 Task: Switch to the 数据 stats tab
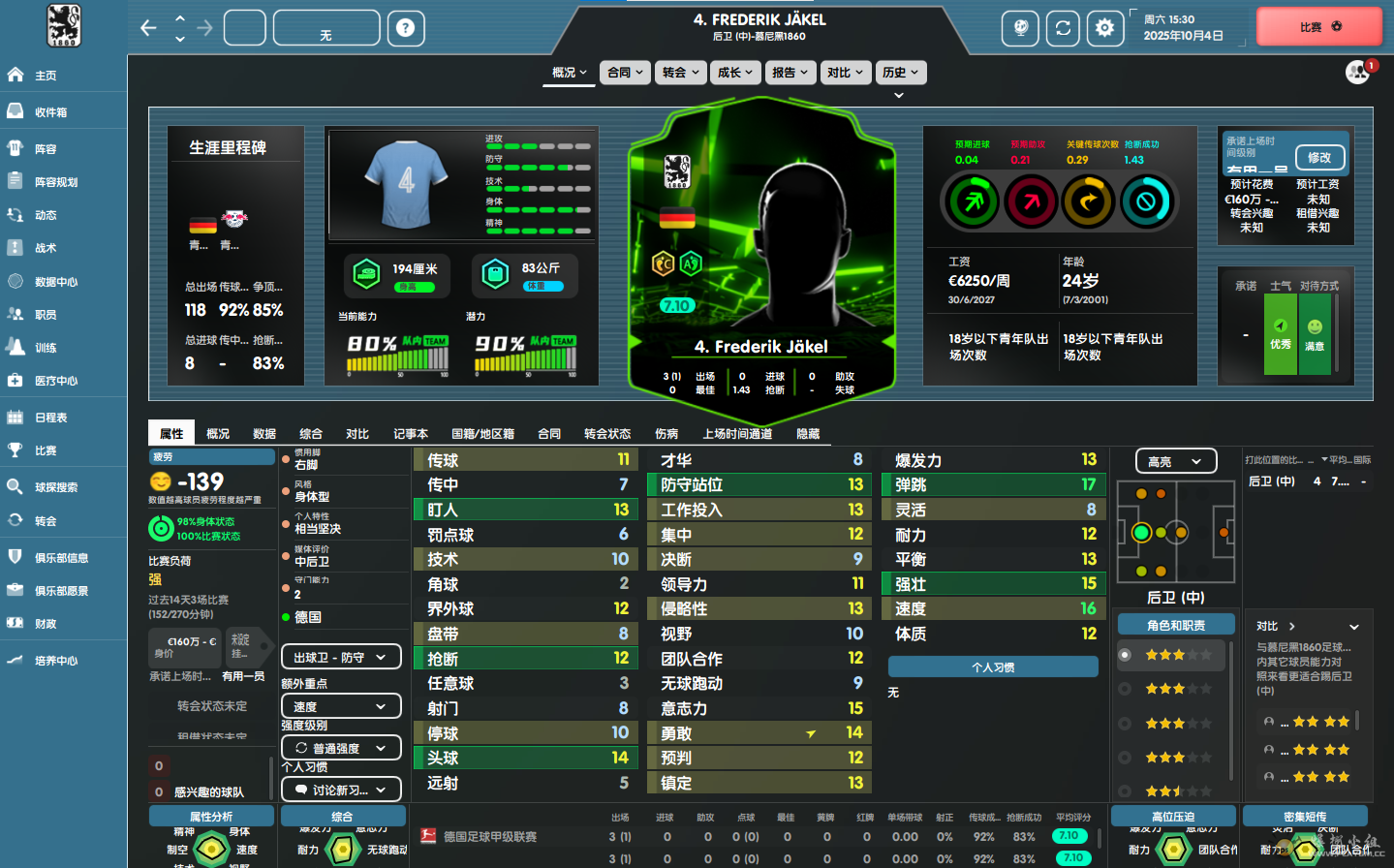pos(264,433)
